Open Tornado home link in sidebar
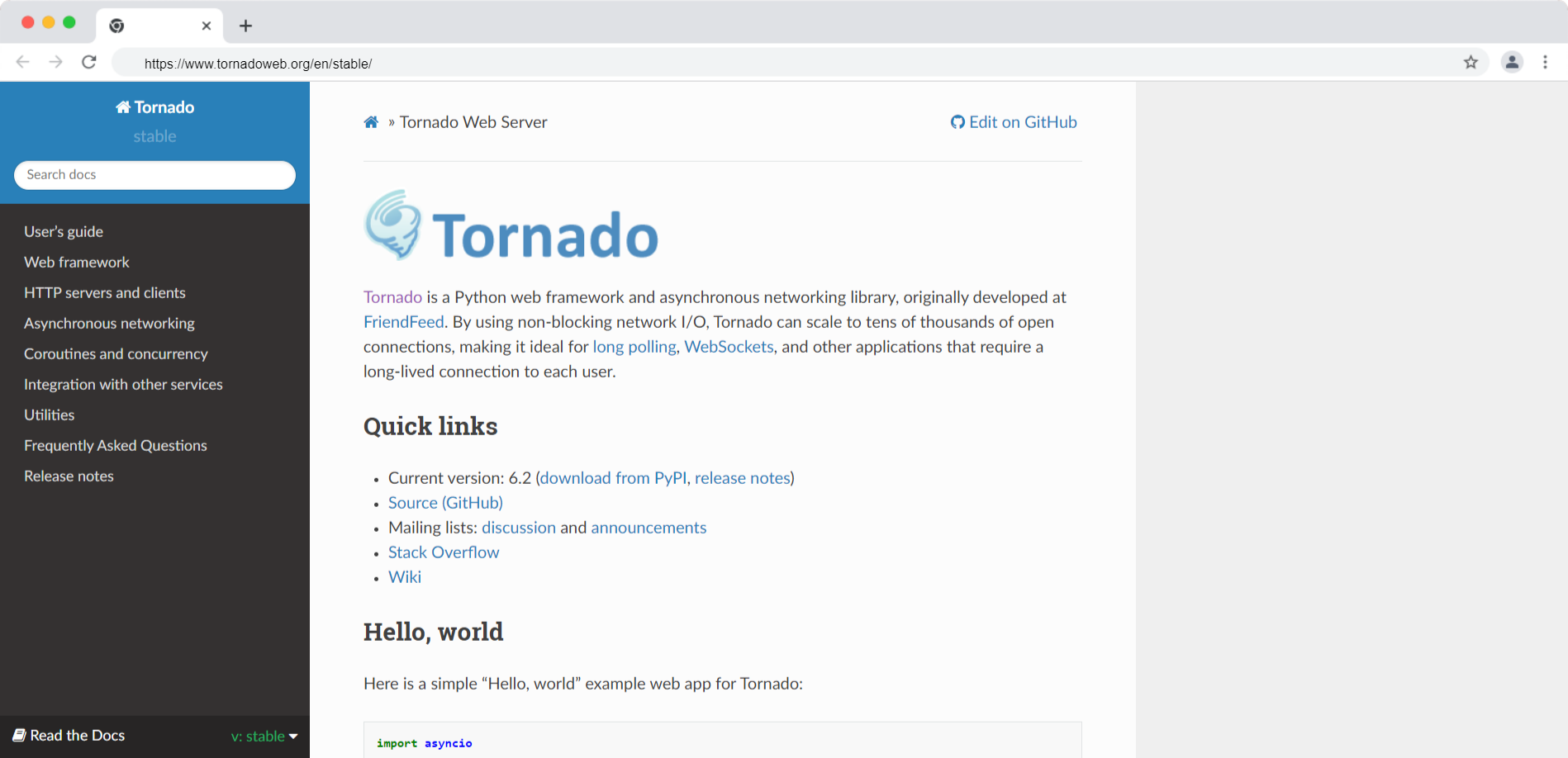 click(155, 107)
